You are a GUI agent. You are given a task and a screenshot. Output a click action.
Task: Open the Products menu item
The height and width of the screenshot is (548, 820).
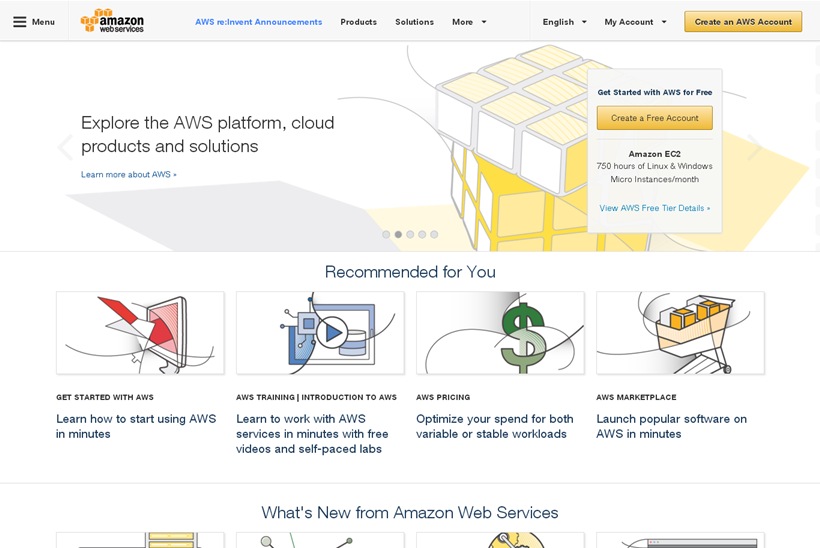[358, 21]
